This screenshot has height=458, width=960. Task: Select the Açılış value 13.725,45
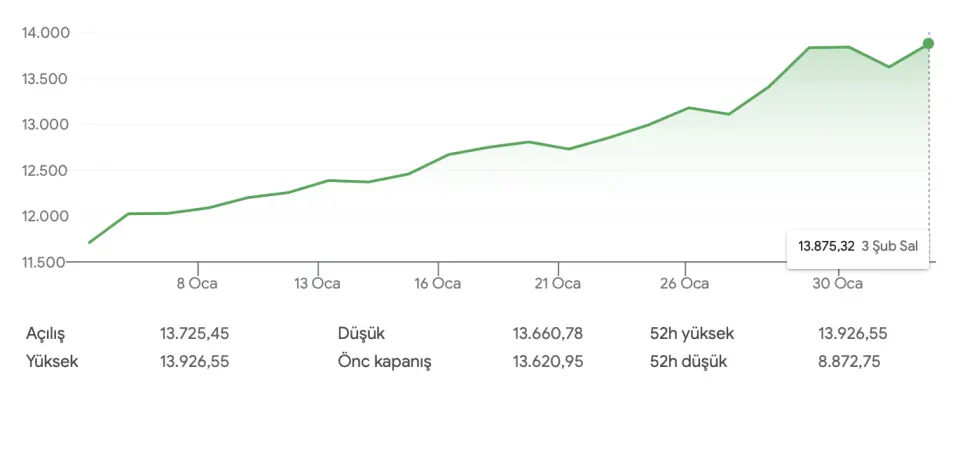[x=194, y=334]
